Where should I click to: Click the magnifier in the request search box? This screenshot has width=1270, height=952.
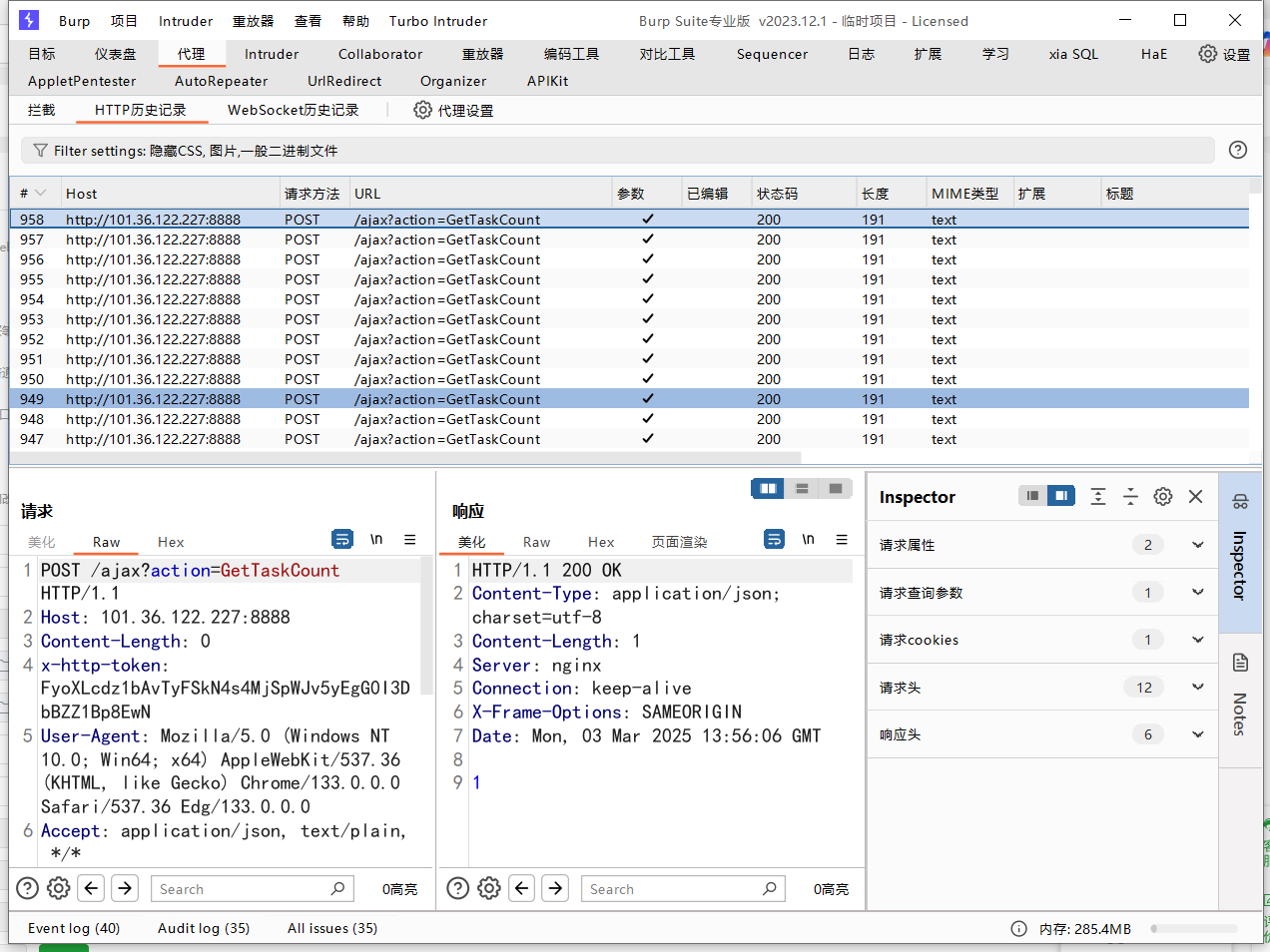337,888
